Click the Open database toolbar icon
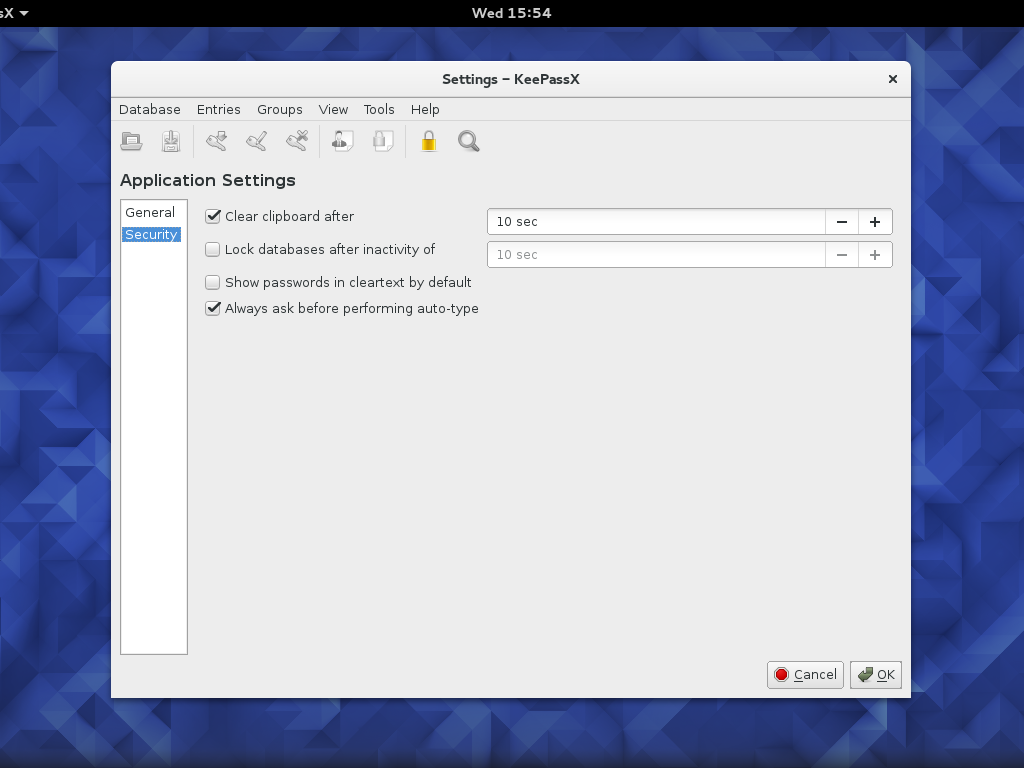The width and height of the screenshot is (1024, 768). point(131,141)
